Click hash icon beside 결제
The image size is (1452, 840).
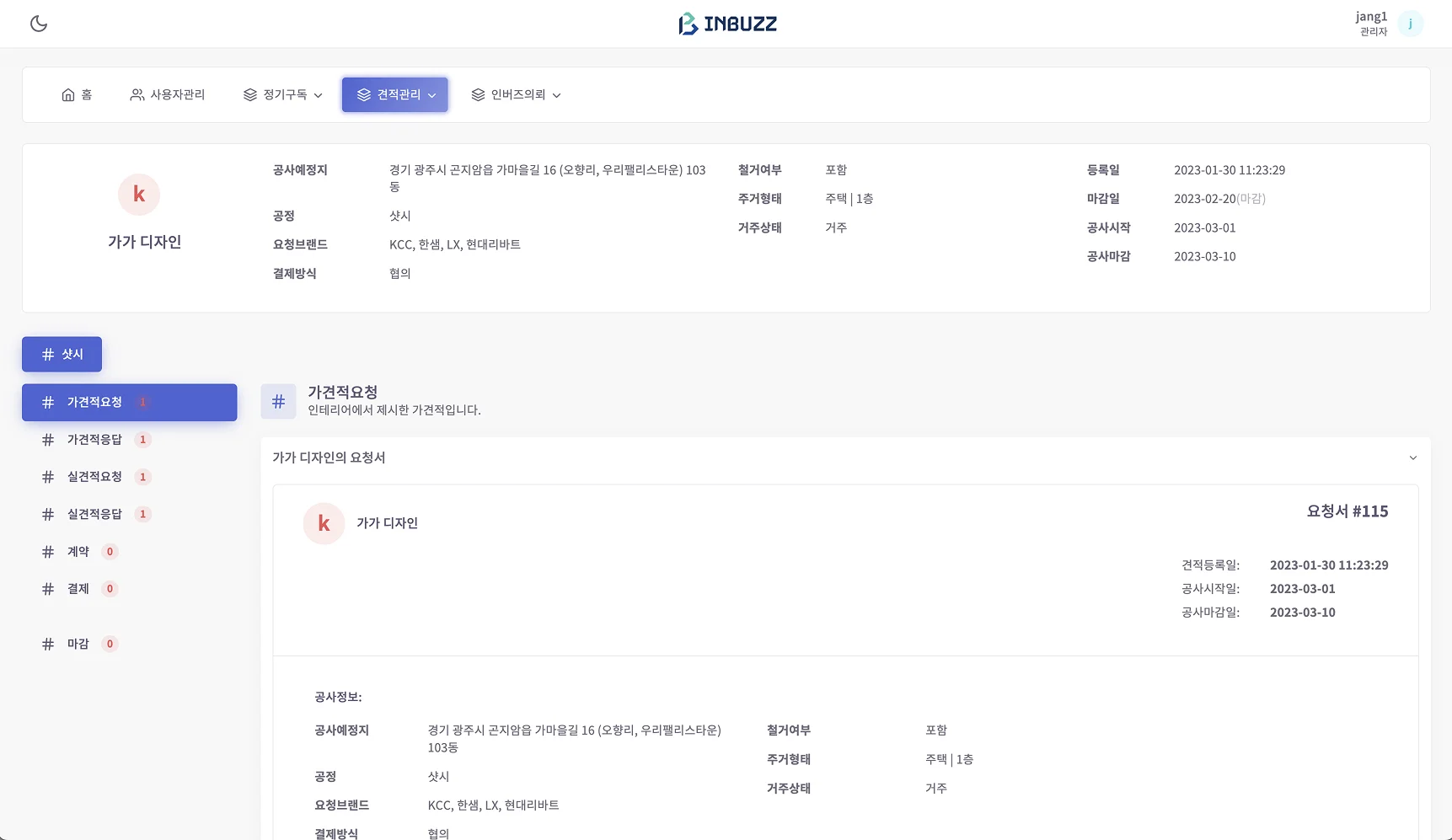coord(48,589)
